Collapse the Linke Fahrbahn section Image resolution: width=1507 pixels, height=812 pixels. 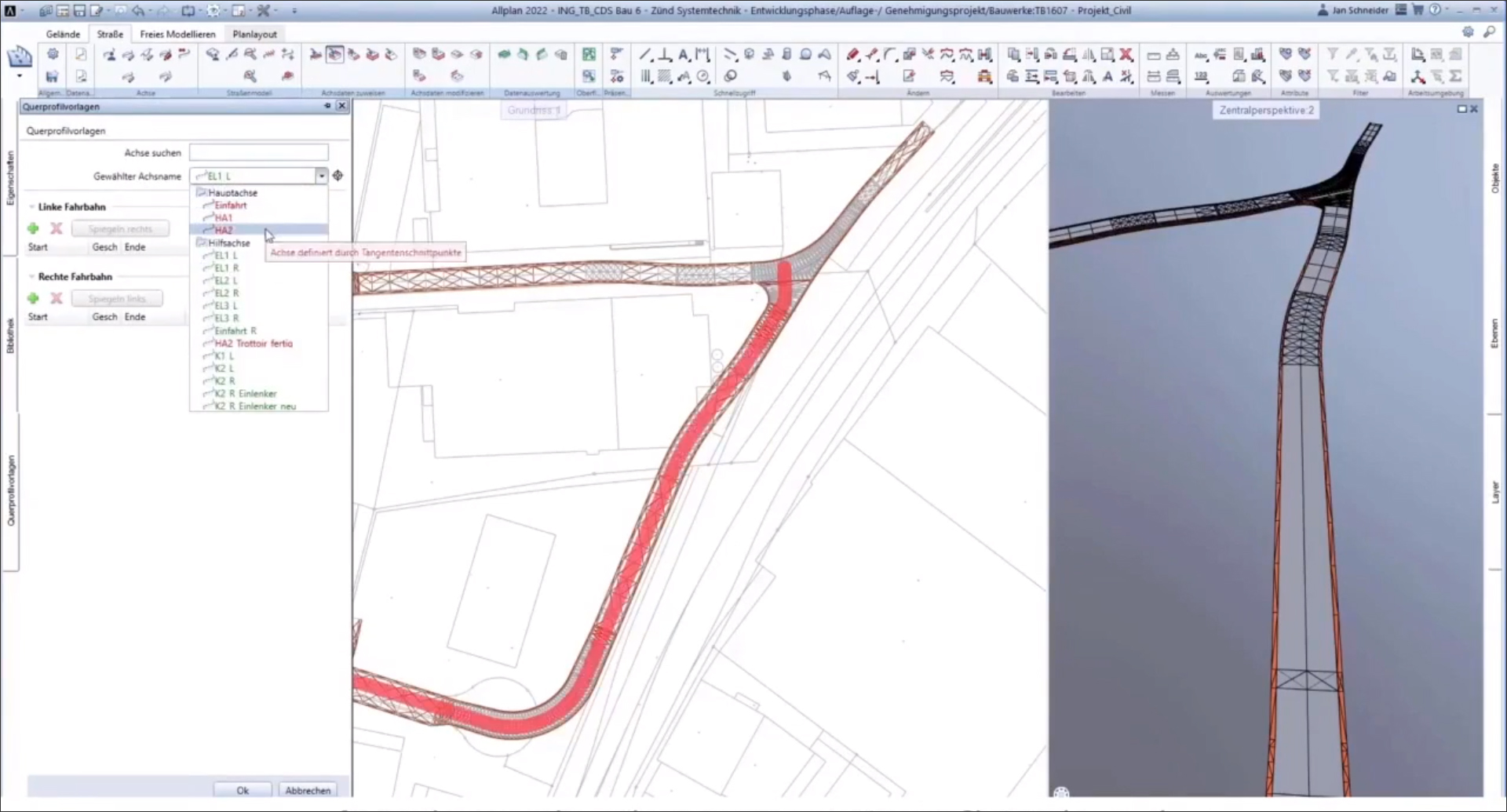[32, 207]
